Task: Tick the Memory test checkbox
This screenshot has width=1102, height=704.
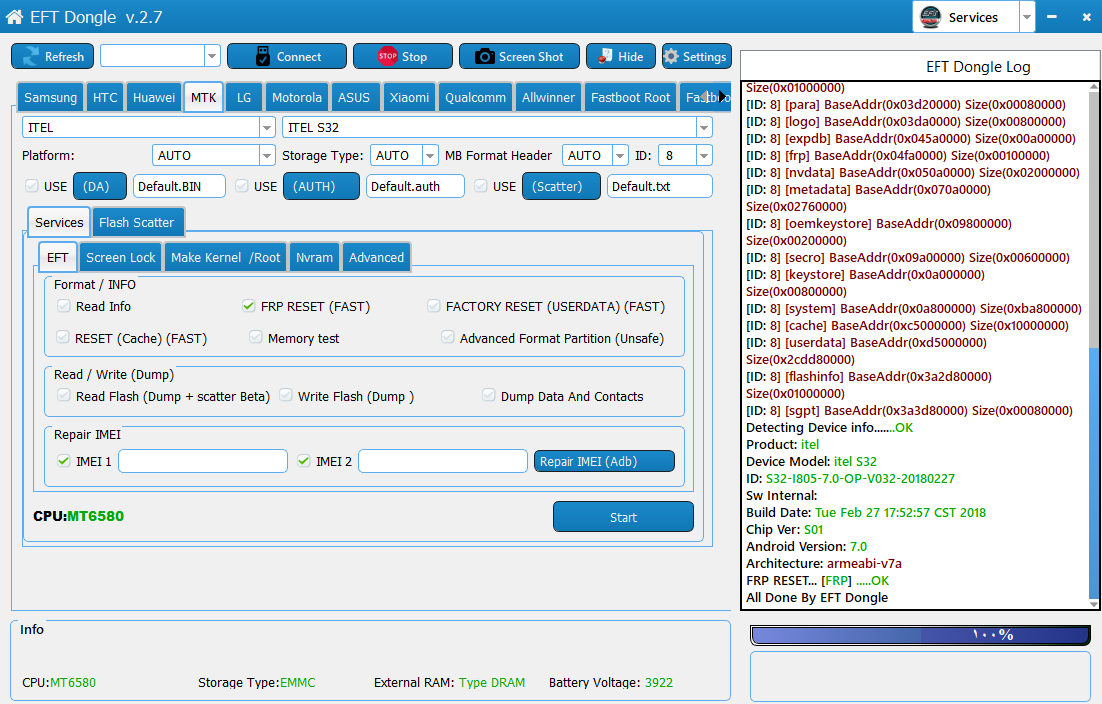Action: [256, 337]
